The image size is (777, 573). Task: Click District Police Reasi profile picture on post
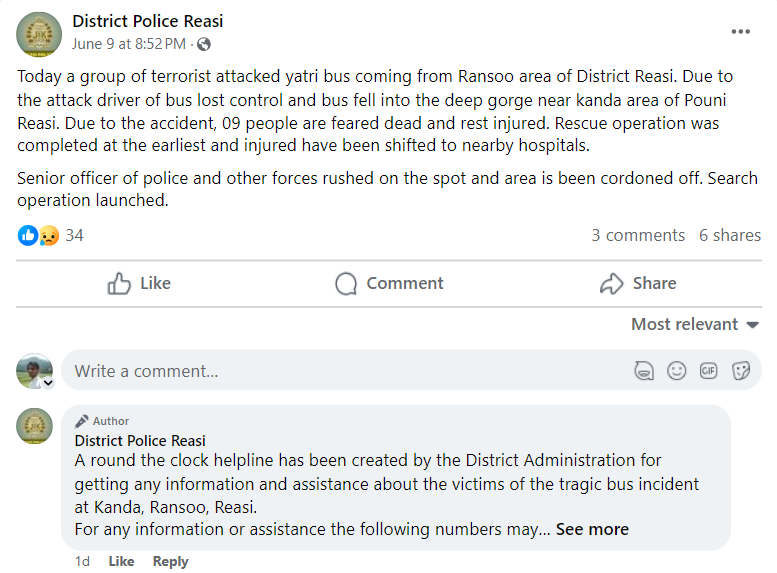[x=39, y=34]
